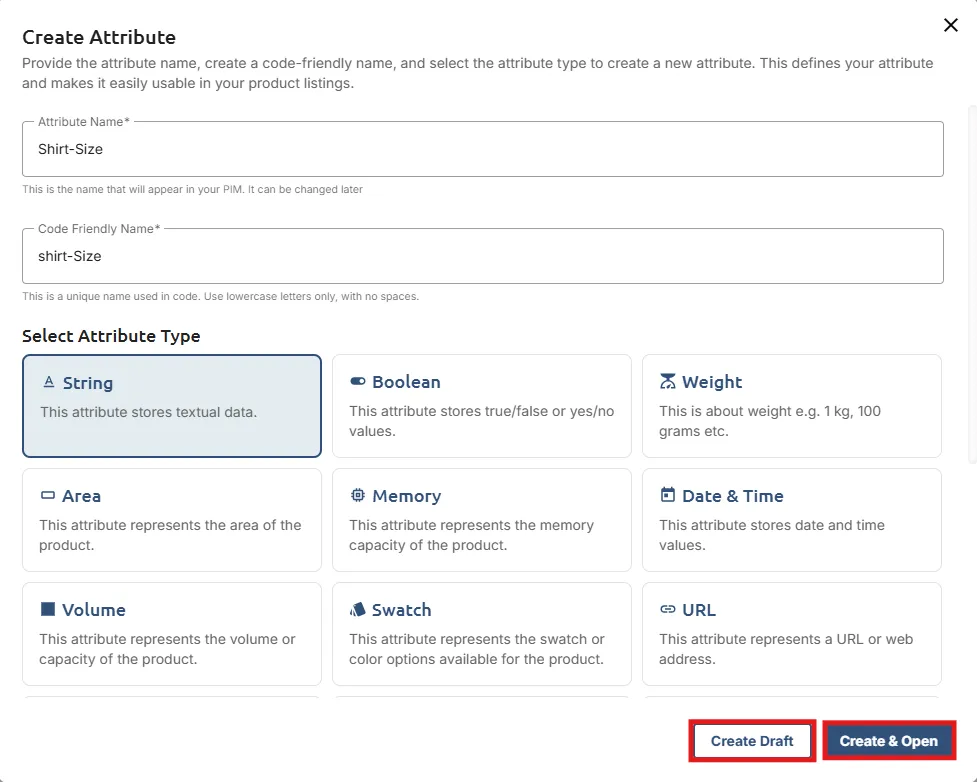
Task: Click the Date & Time calendar icon
Action: click(667, 495)
